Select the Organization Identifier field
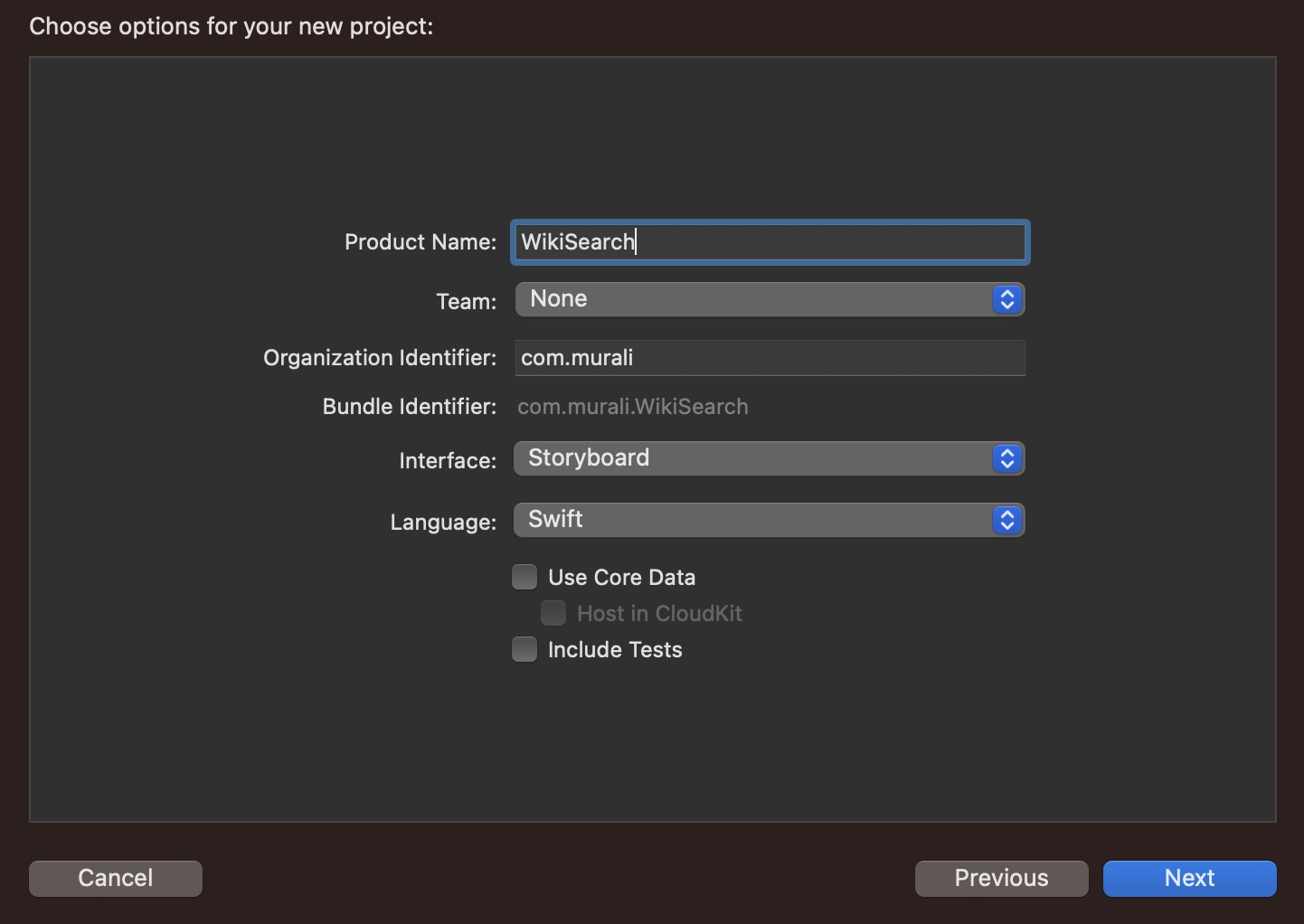Screen dimensions: 1304x924 pyautogui.click(x=769, y=358)
